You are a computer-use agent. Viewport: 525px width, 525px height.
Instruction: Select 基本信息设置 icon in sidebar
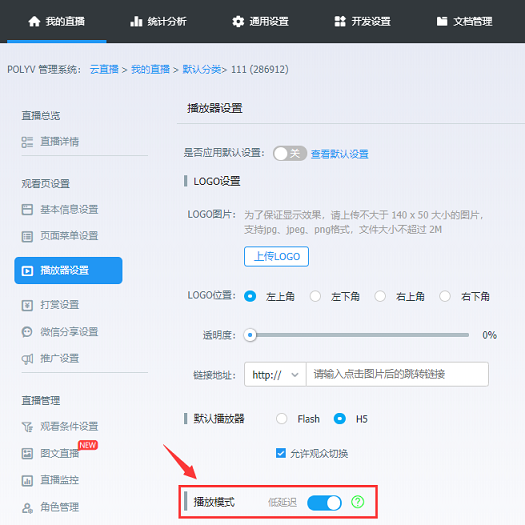[x=27, y=210]
